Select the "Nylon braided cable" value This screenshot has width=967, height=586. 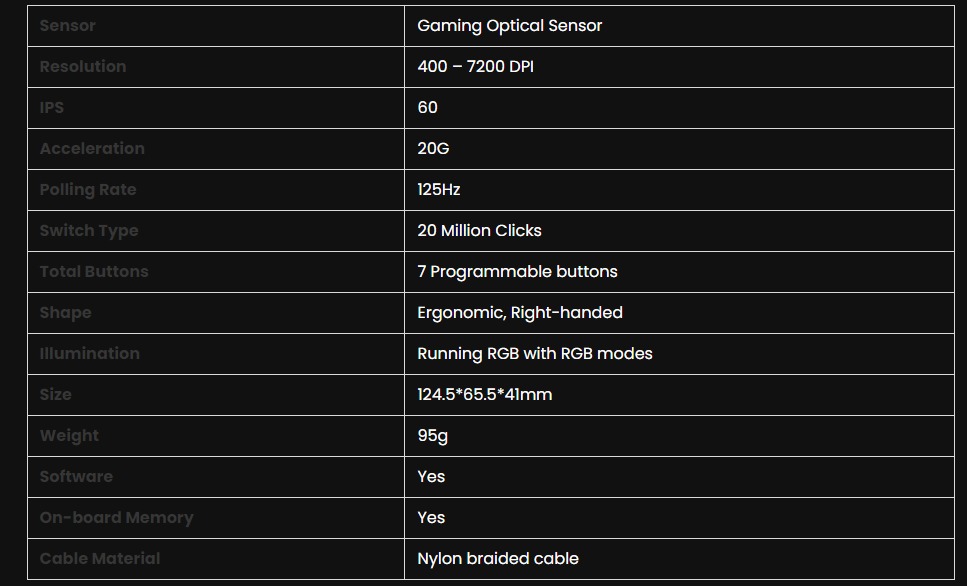(498, 559)
